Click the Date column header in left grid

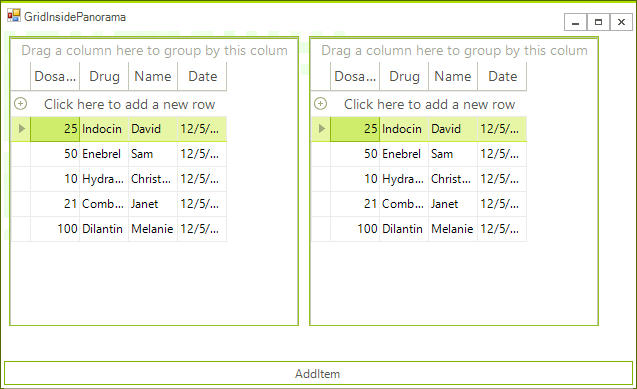(x=202, y=76)
